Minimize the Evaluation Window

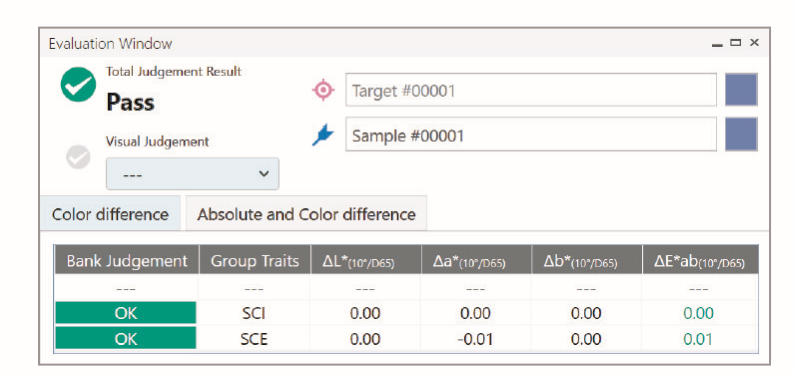pos(717,44)
